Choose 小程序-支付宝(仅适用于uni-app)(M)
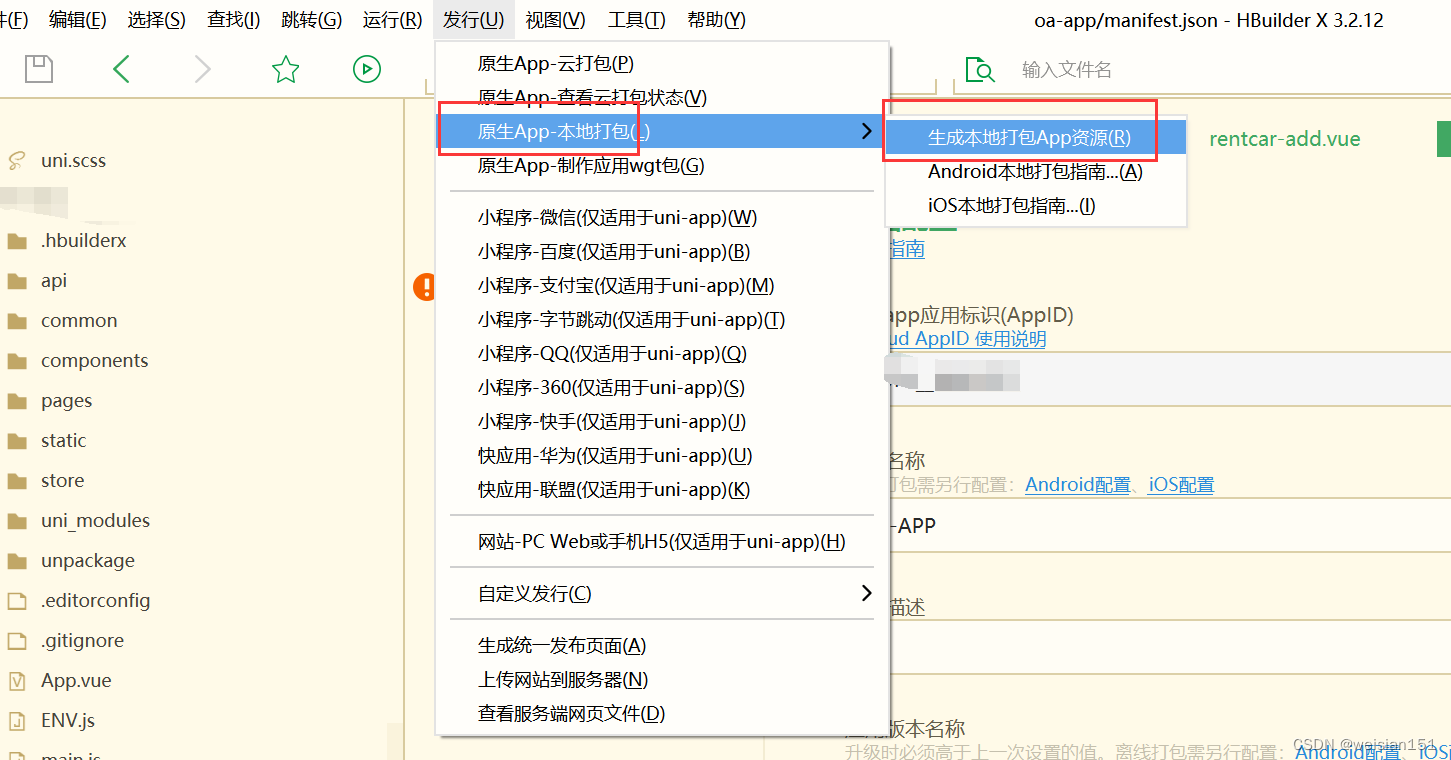 click(x=662, y=286)
